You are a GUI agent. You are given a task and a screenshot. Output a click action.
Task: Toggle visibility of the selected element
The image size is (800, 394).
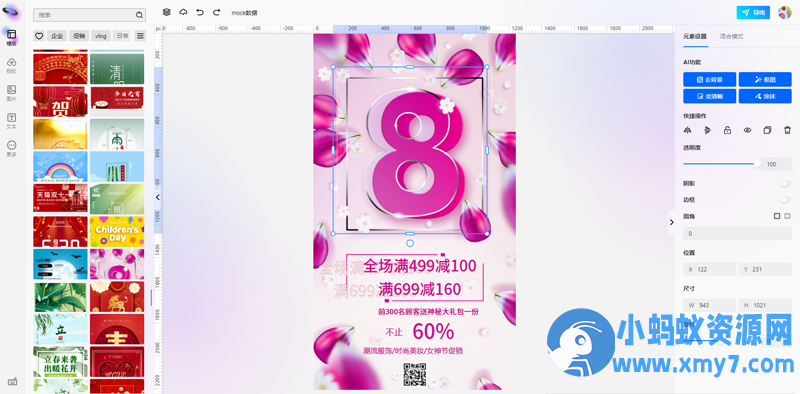(x=747, y=130)
